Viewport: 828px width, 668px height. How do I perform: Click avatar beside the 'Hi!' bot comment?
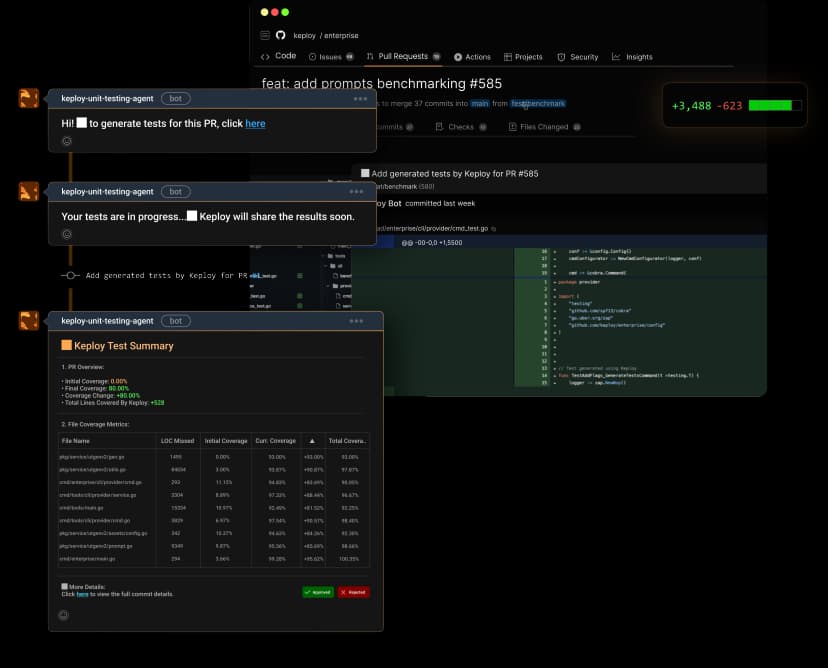pyautogui.click(x=29, y=98)
